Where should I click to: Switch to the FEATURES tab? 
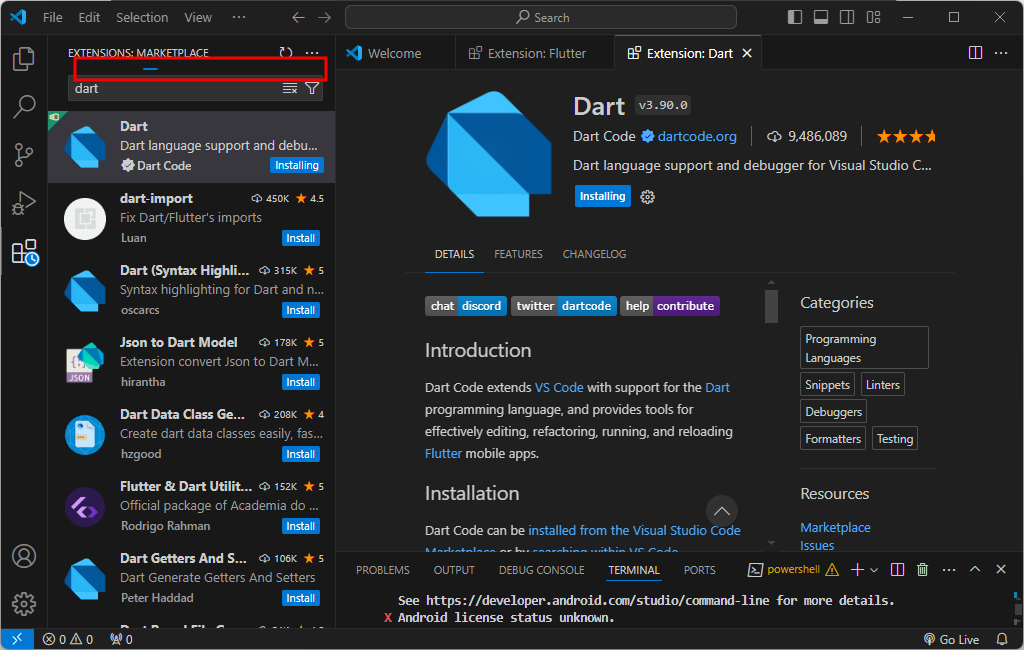pos(518,254)
